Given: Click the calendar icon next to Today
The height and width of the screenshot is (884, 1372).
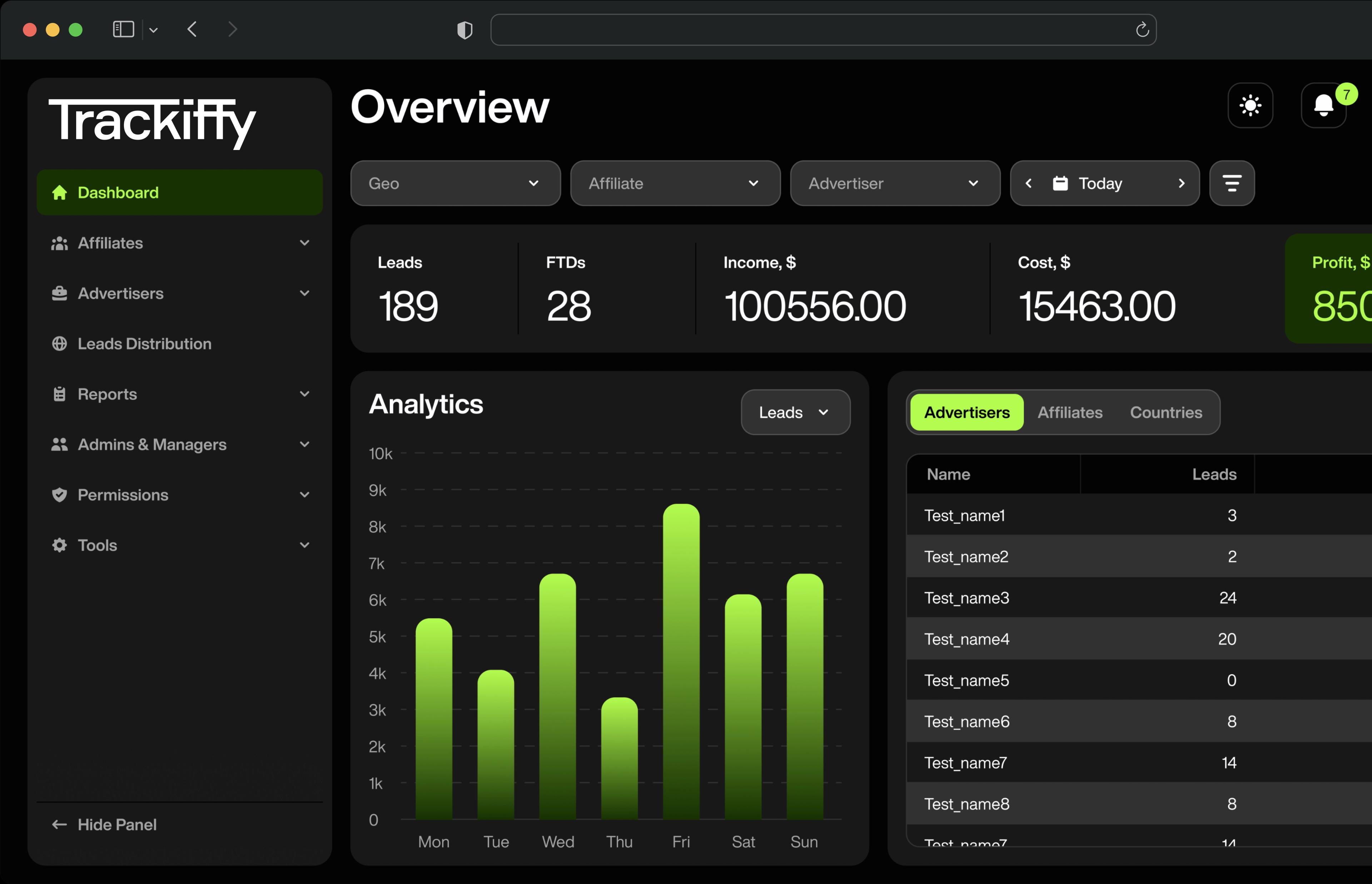Looking at the screenshot, I should click(x=1060, y=183).
